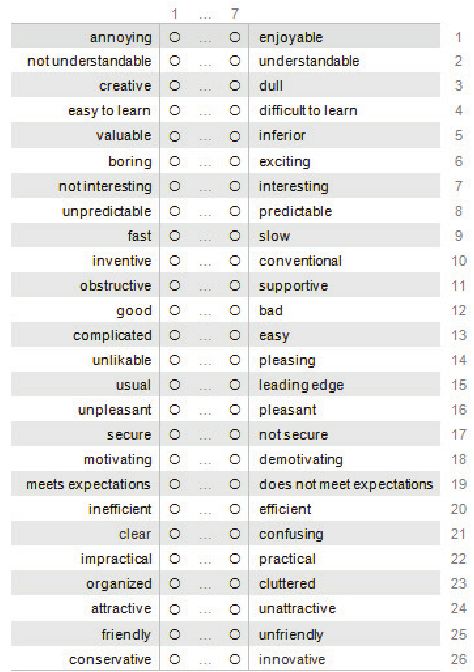Screen dimensions: 474x672
Task: Select radio 7 next to interesting
Action: click(234, 186)
